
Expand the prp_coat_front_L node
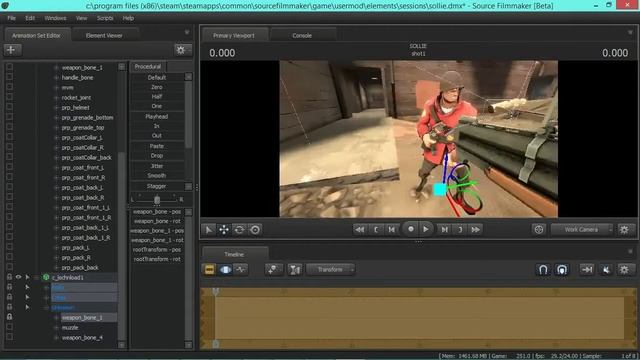56,167
